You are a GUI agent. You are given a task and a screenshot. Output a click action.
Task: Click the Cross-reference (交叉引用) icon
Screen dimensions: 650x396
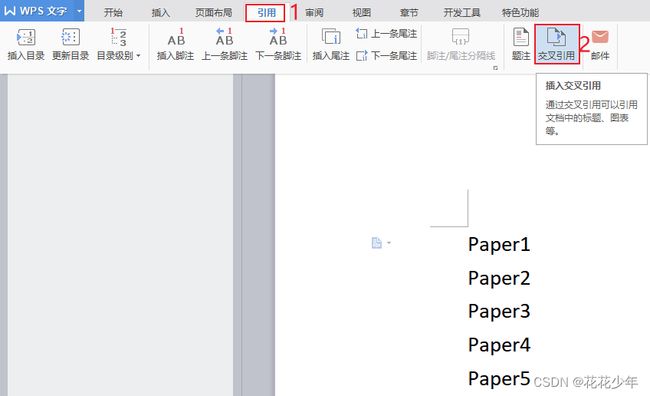556,37
